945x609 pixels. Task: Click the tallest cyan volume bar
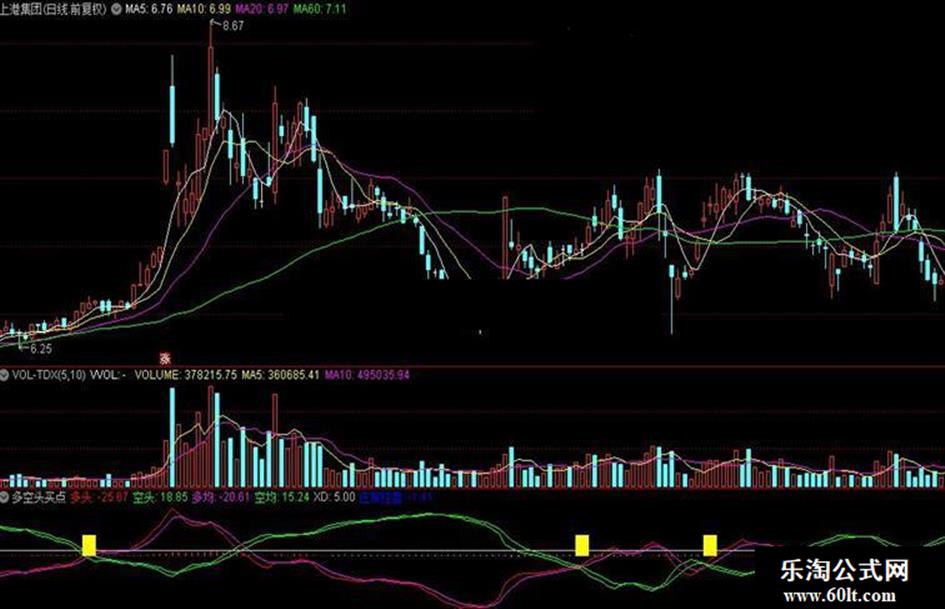(x=172, y=437)
